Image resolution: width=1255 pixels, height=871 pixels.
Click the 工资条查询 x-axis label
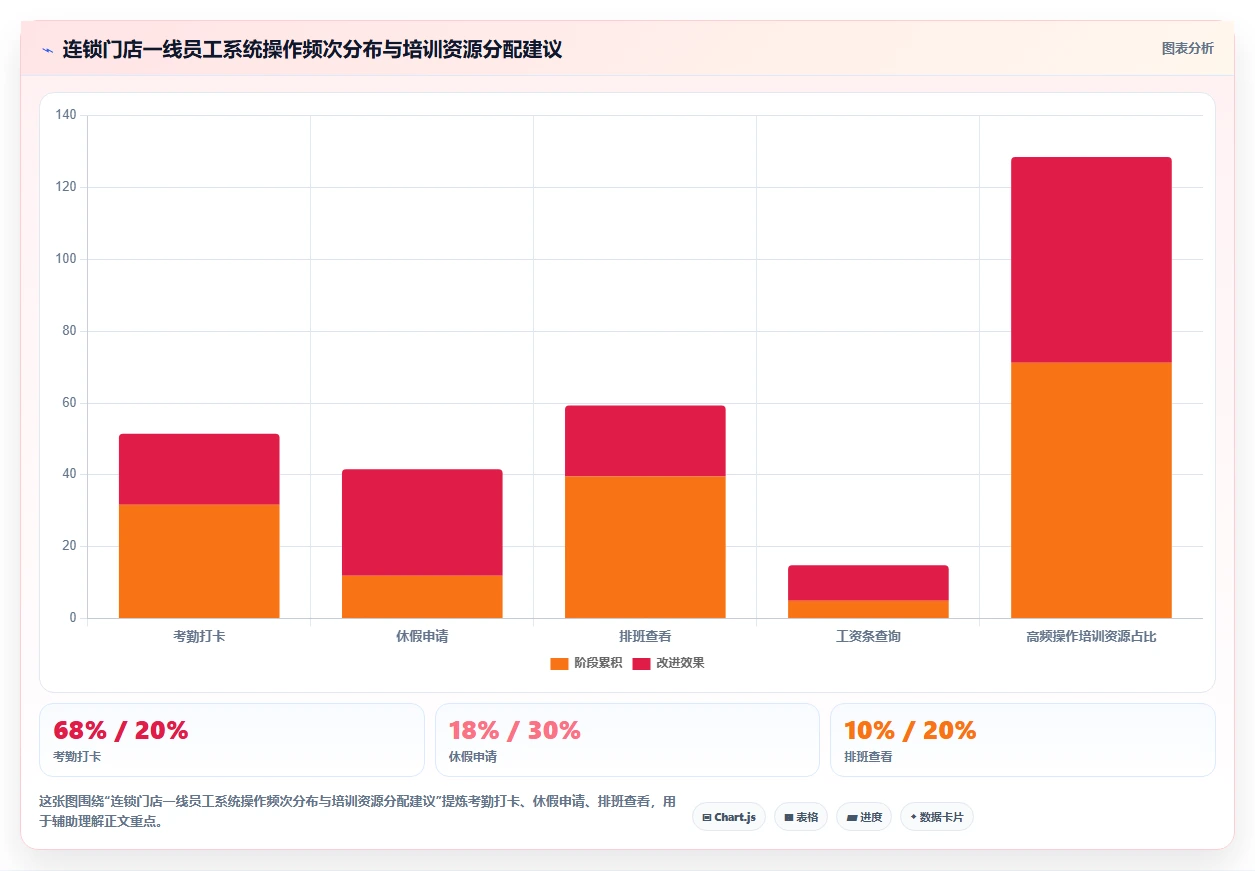coord(868,636)
